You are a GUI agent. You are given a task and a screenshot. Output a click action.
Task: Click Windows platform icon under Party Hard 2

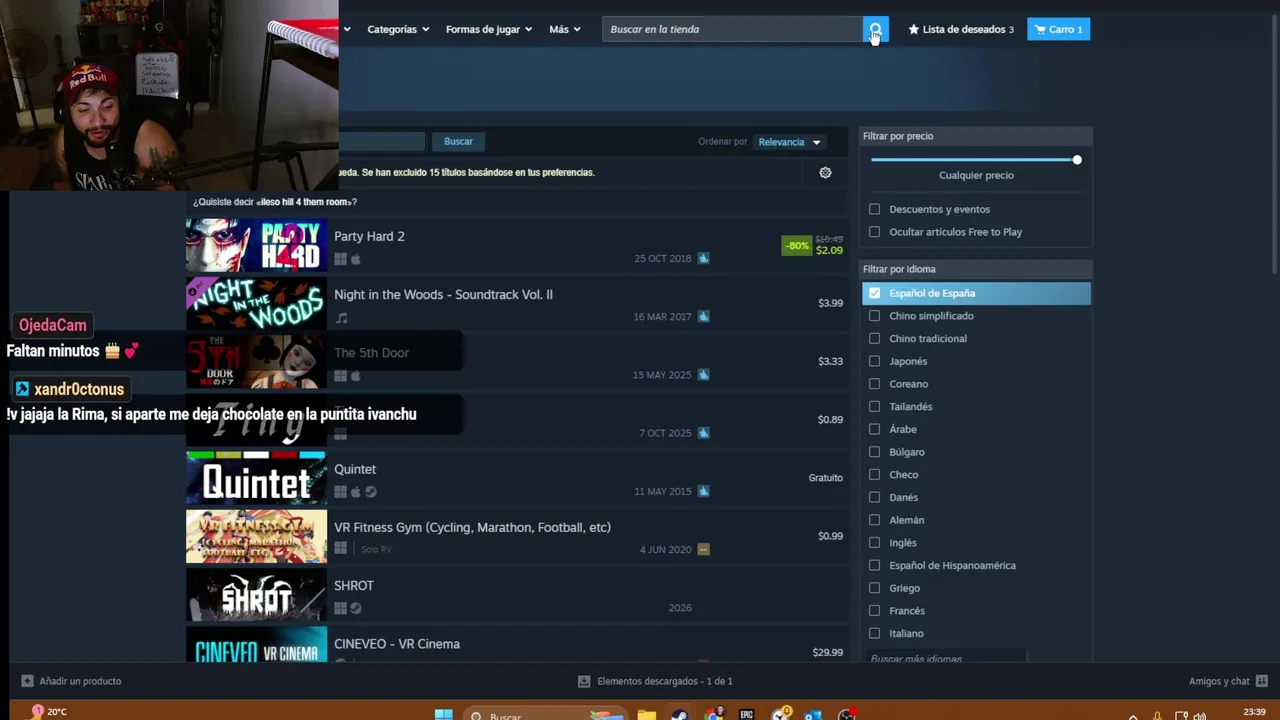(340, 259)
